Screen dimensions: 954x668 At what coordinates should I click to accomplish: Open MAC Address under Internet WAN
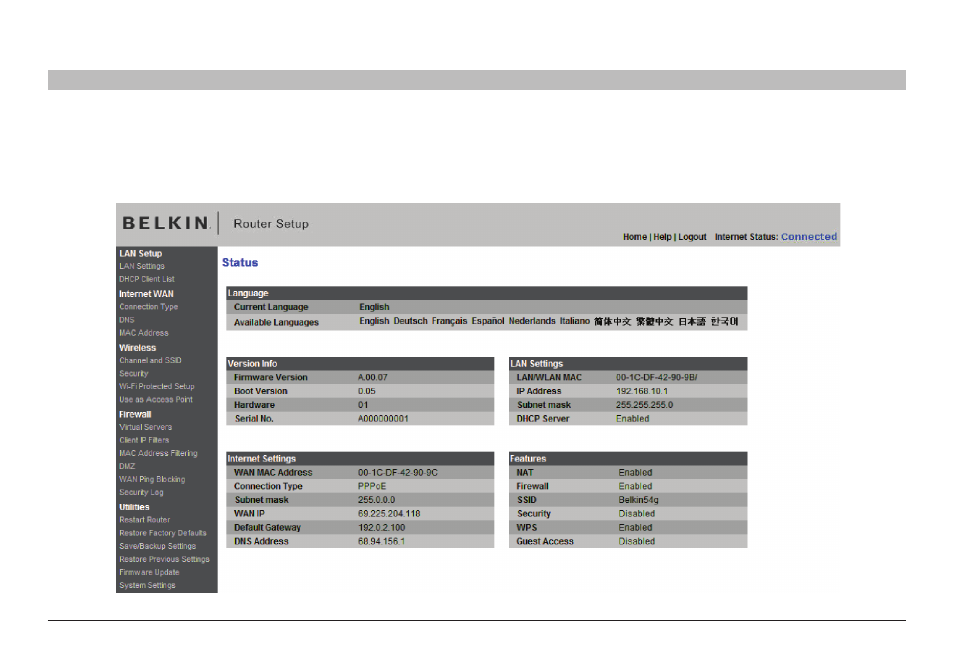(x=144, y=333)
